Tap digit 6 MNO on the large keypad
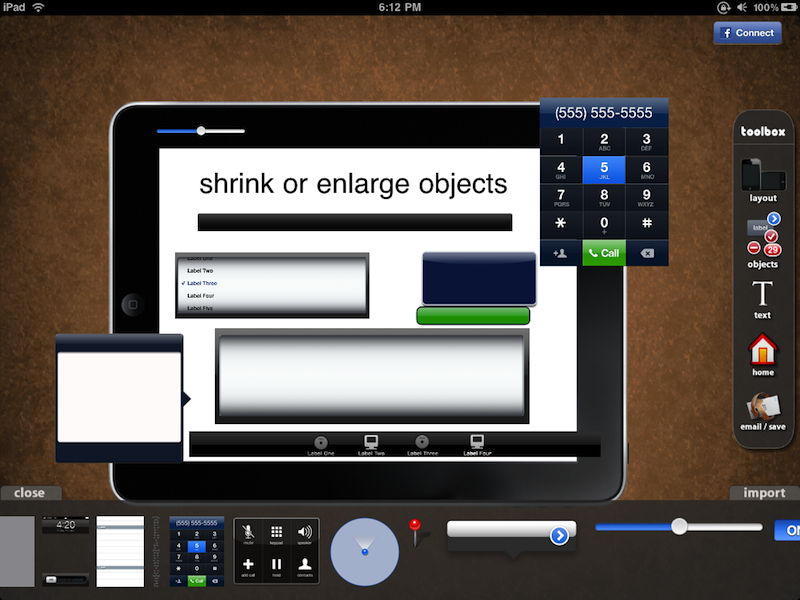 pos(646,169)
